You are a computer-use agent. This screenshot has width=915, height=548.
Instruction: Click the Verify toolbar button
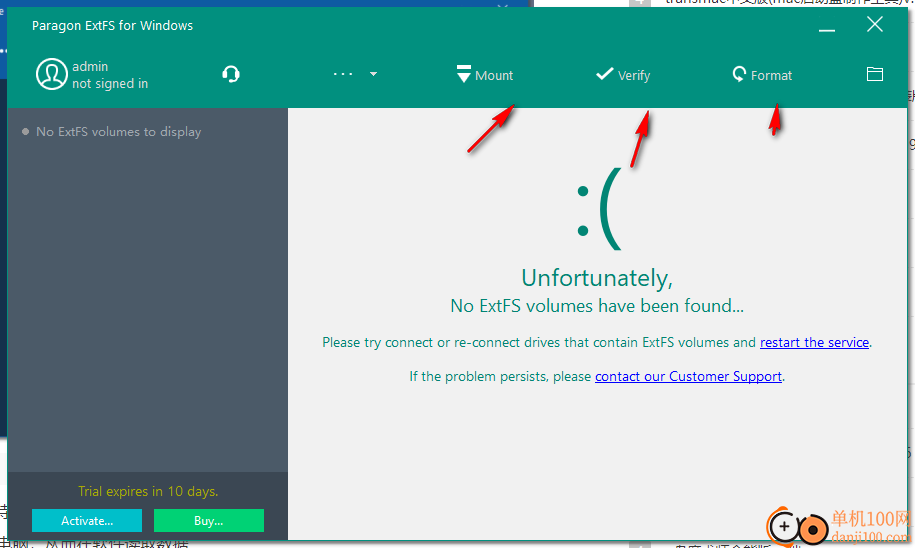[x=623, y=75]
